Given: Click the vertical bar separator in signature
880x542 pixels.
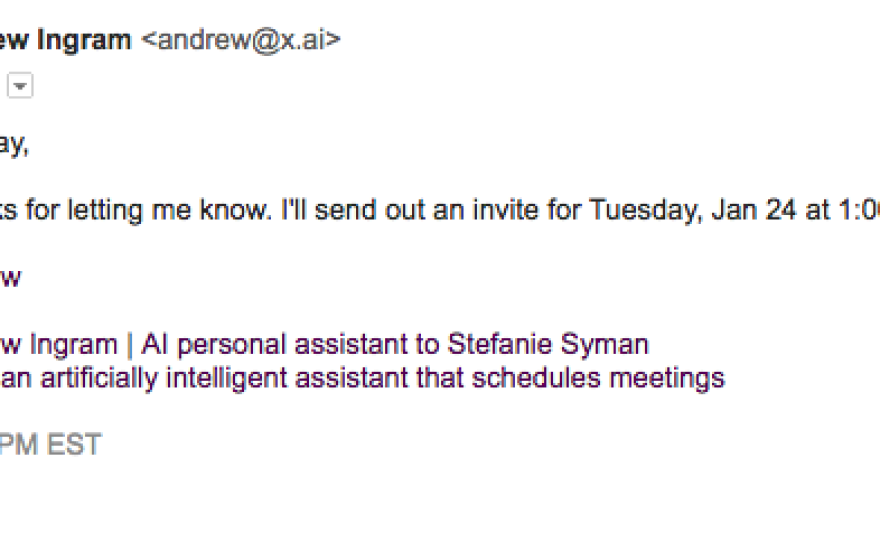Looking at the screenshot, I should click(130, 345).
